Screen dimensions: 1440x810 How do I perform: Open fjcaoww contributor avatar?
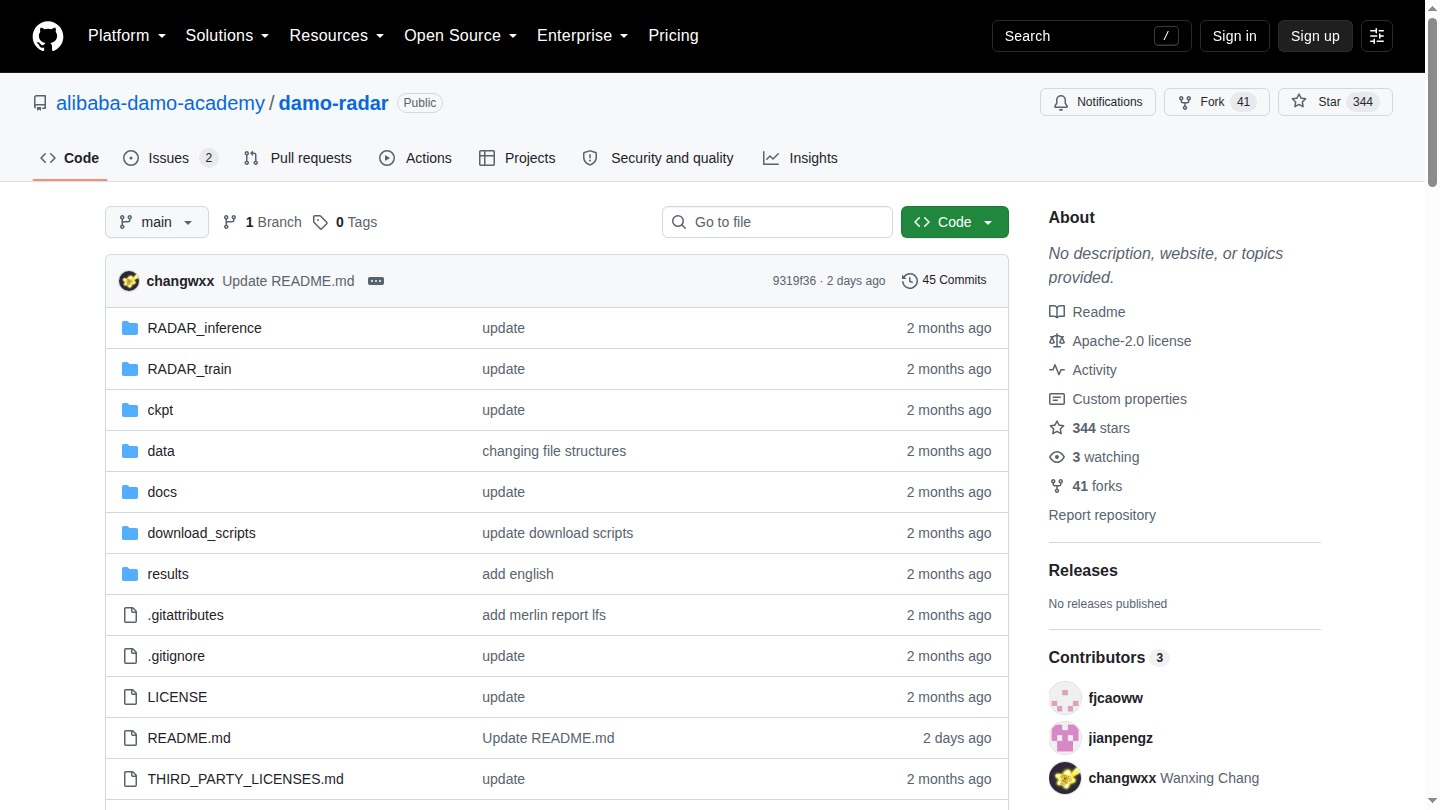coord(1065,698)
